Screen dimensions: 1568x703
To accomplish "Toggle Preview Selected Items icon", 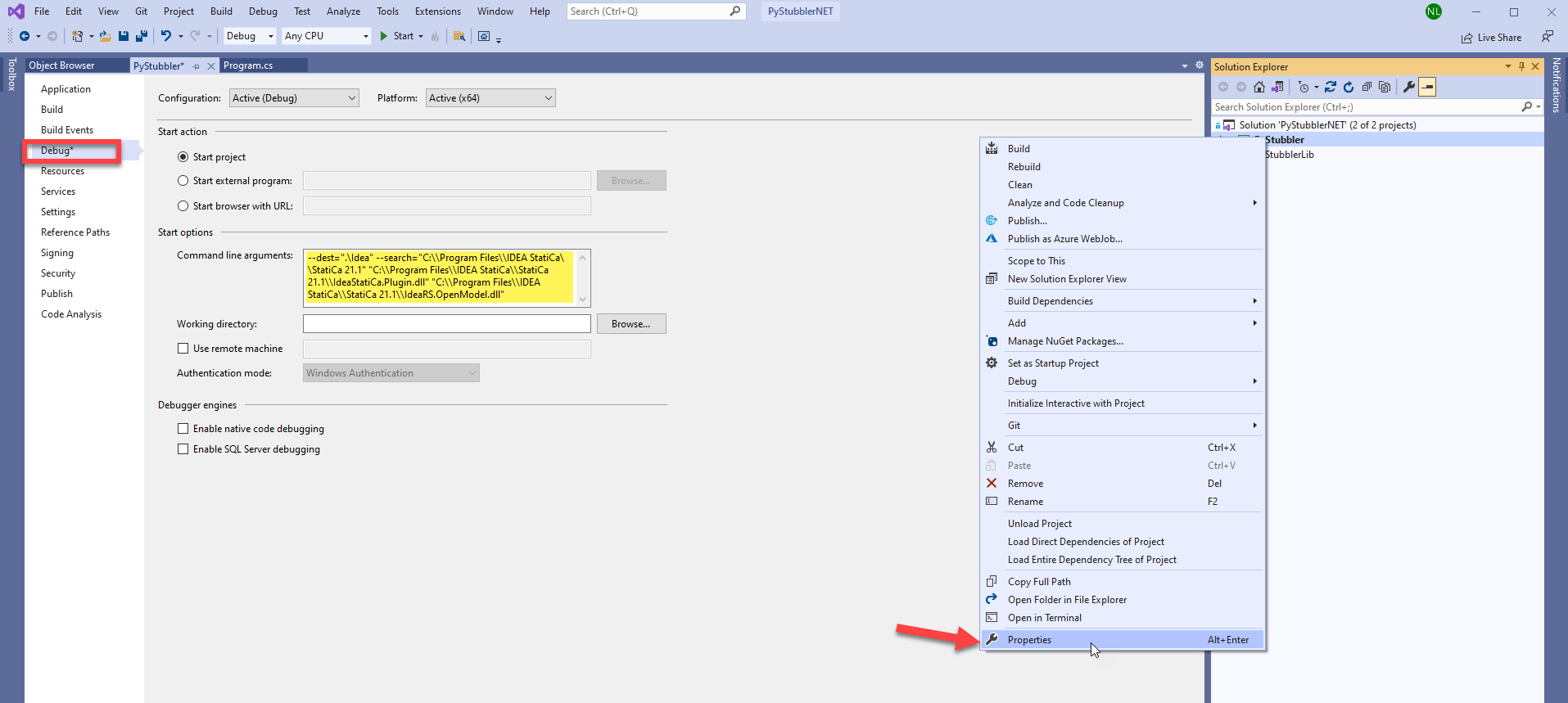I will [x=1427, y=87].
